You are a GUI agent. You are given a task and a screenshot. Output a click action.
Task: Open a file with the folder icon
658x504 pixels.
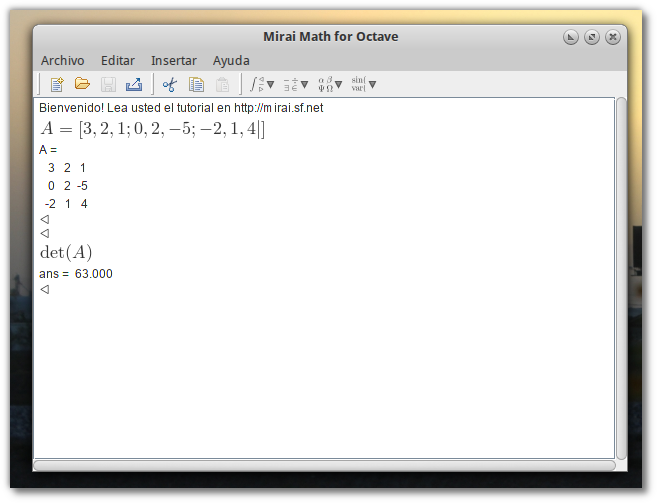82,84
